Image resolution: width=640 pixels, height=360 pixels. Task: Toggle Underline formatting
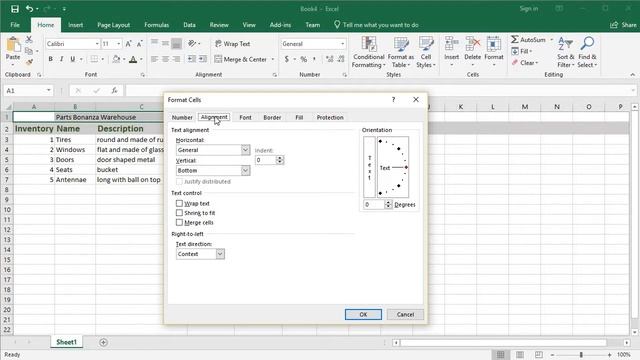tap(73, 59)
